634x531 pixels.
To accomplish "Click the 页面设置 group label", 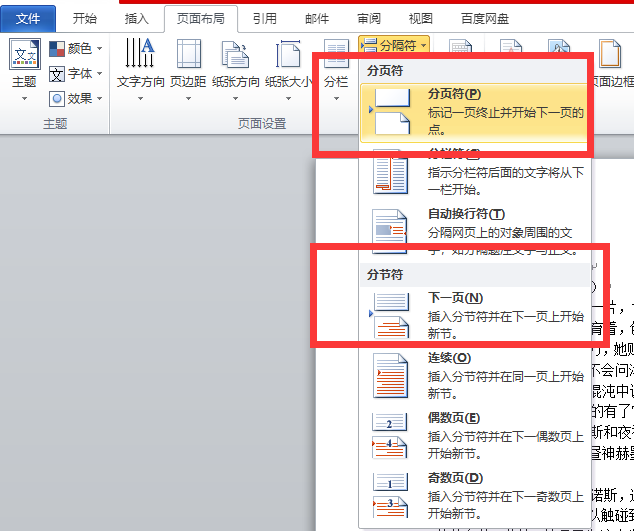I will 262,124.
